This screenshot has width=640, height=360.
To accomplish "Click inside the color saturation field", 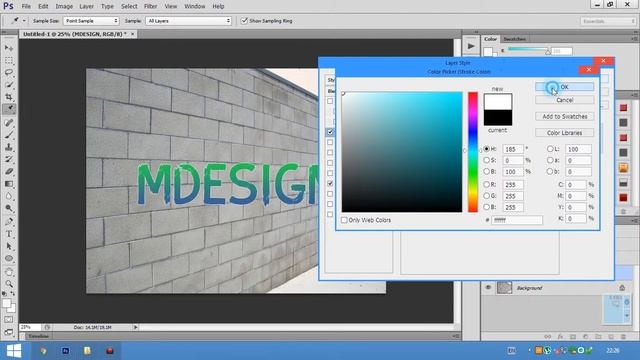I will pos(402,152).
